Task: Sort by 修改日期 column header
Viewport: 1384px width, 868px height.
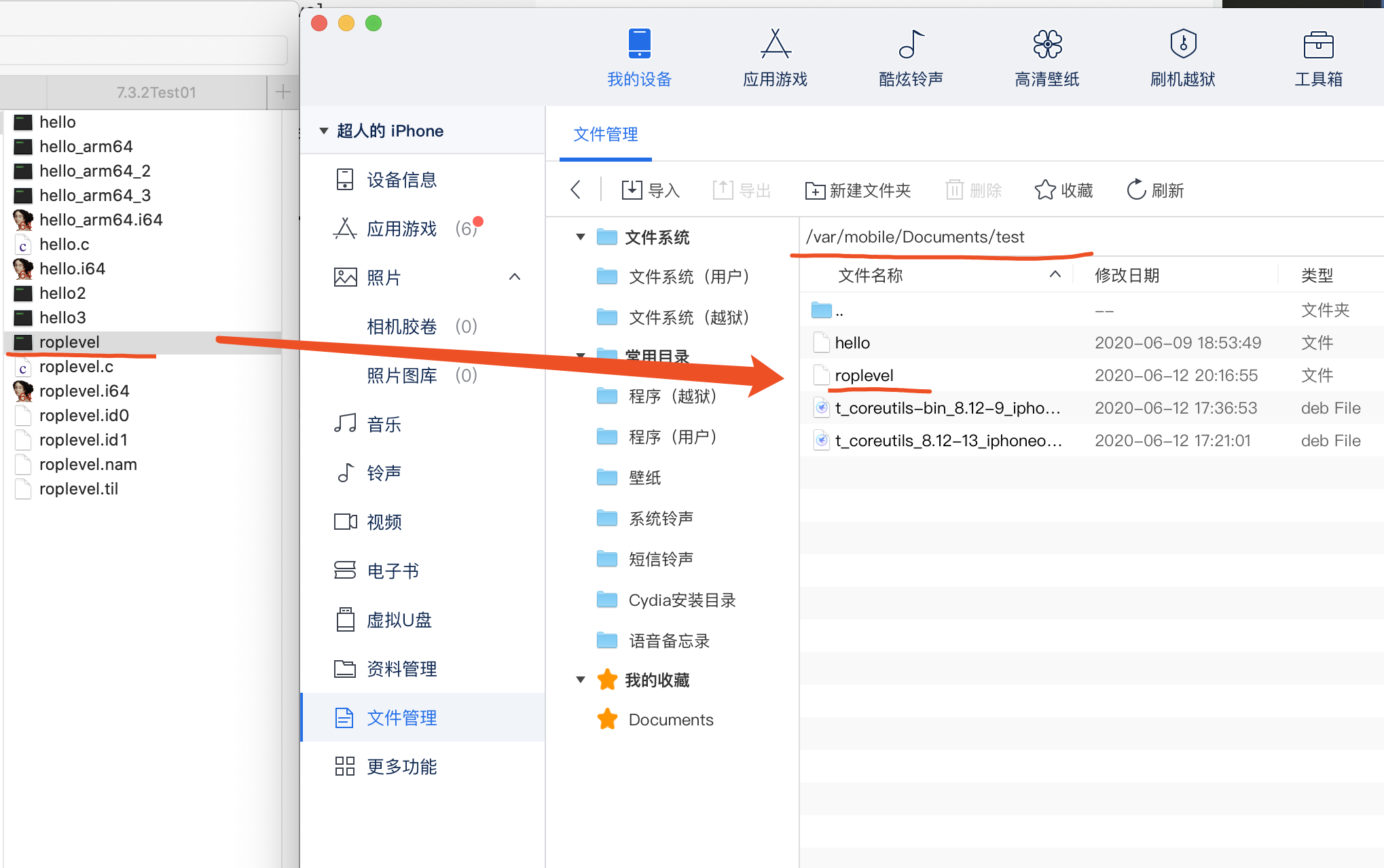Action: click(1127, 275)
